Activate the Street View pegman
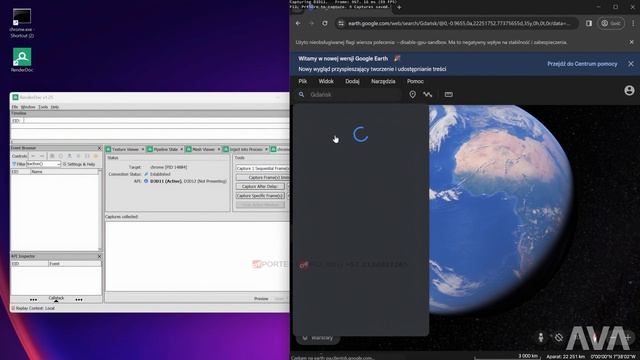 point(540,337)
